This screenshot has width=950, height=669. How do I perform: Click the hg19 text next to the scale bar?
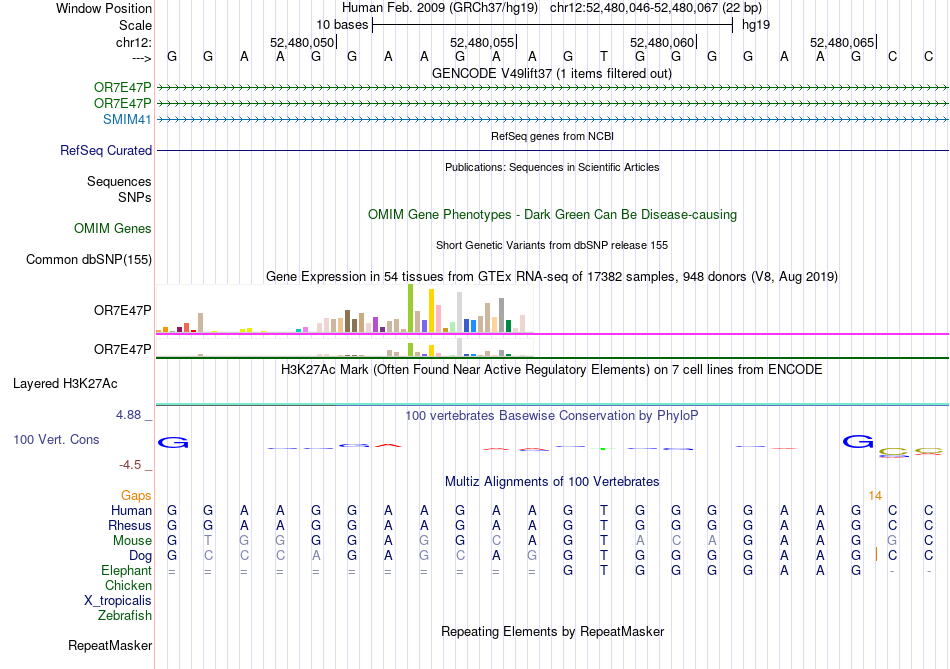click(756, 25)
